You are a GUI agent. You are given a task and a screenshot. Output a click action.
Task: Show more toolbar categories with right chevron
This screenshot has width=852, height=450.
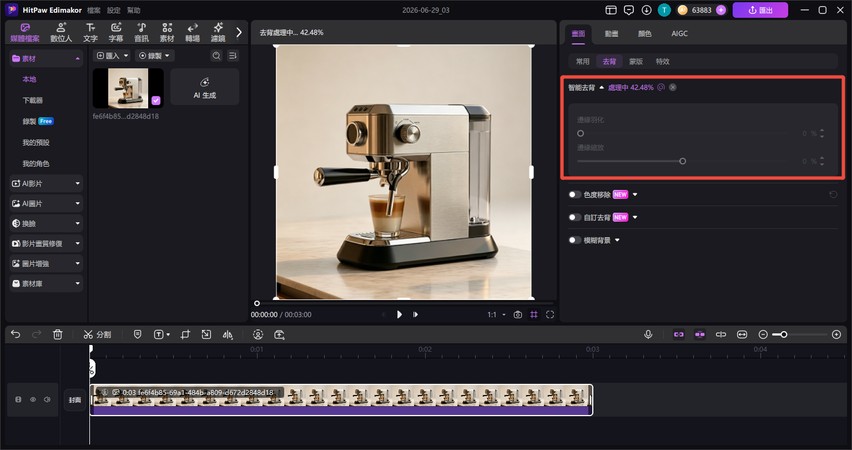tap(239, 33)
